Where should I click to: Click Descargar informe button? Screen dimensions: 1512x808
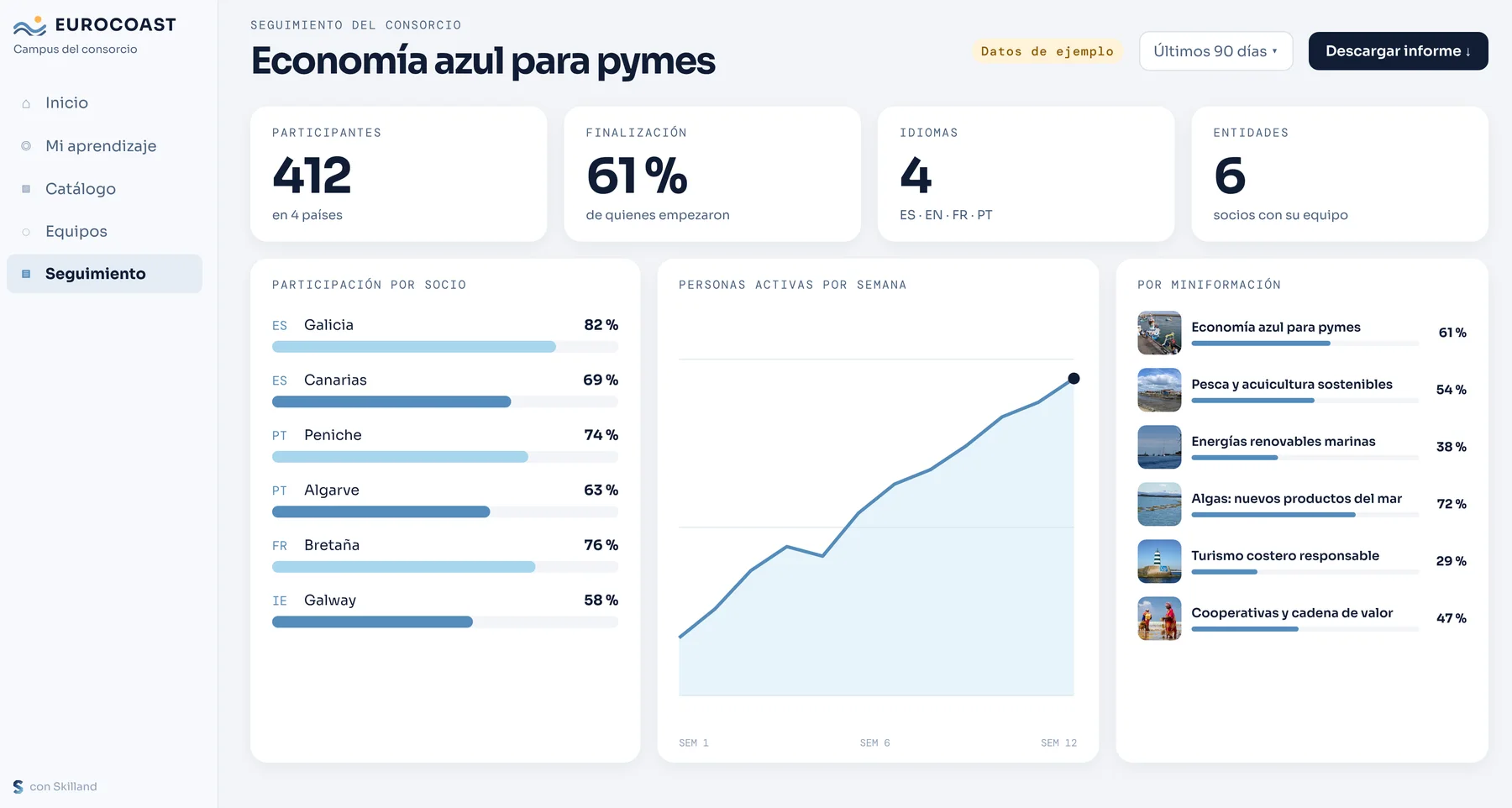click(1398, 51)
